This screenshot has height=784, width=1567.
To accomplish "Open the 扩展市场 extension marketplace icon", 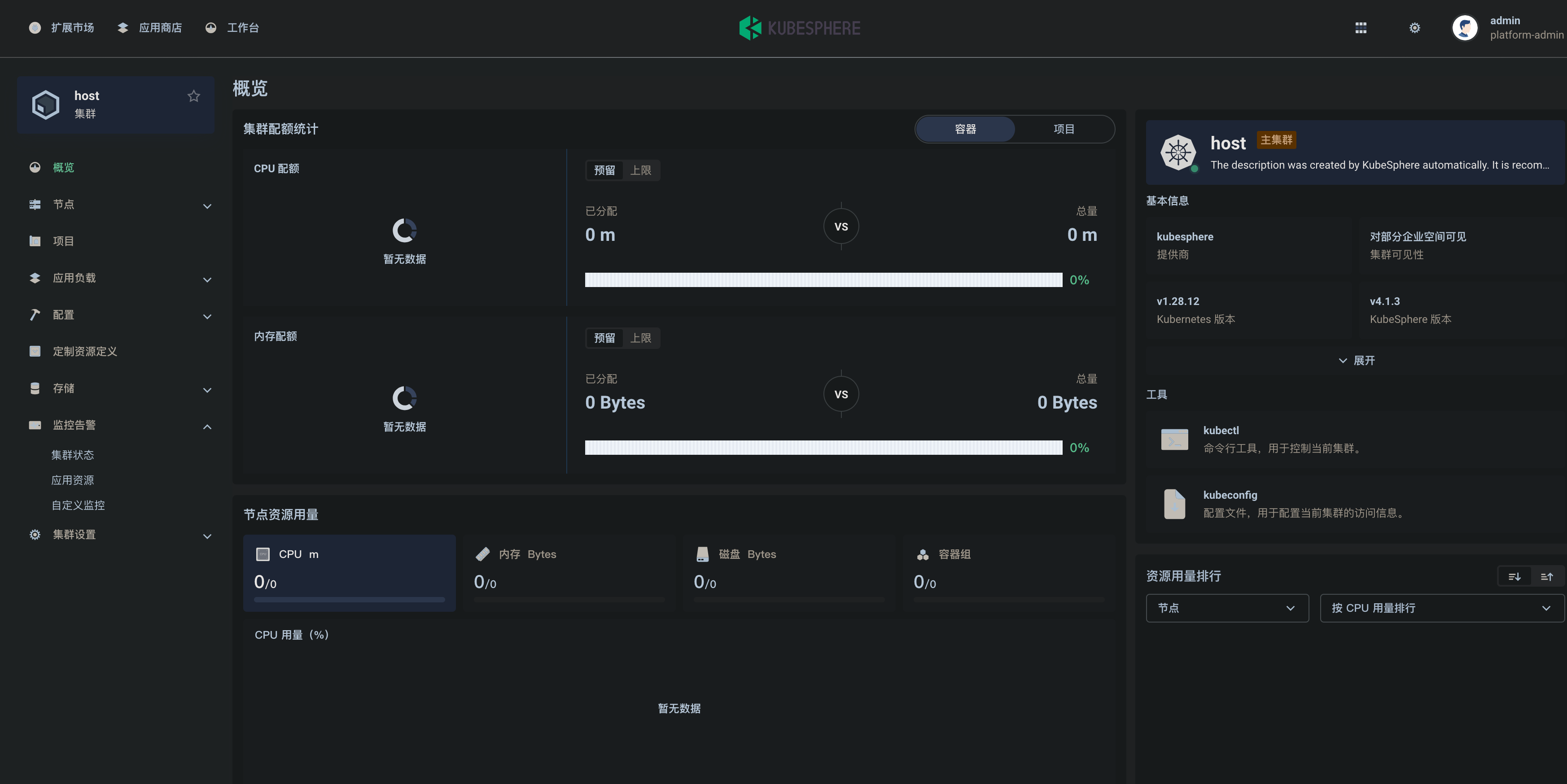I will click(x=35, y=28).
